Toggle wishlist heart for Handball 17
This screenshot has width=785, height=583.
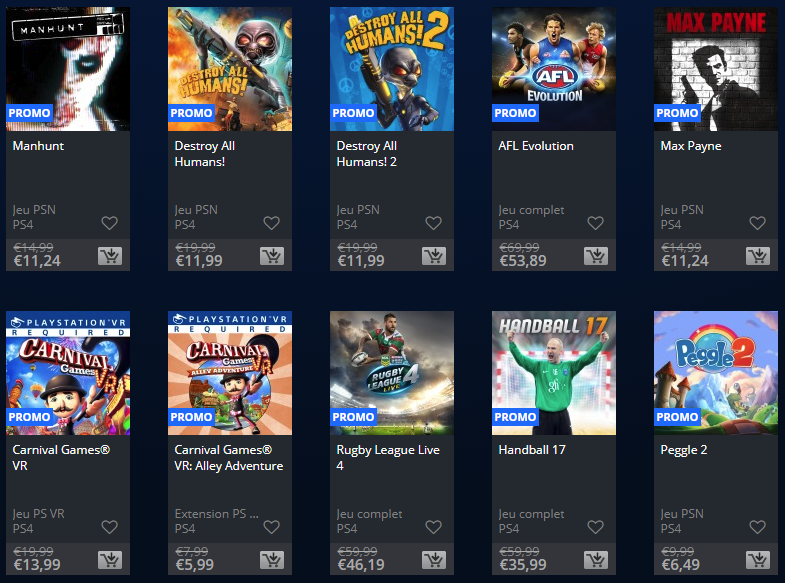point(595,526)
